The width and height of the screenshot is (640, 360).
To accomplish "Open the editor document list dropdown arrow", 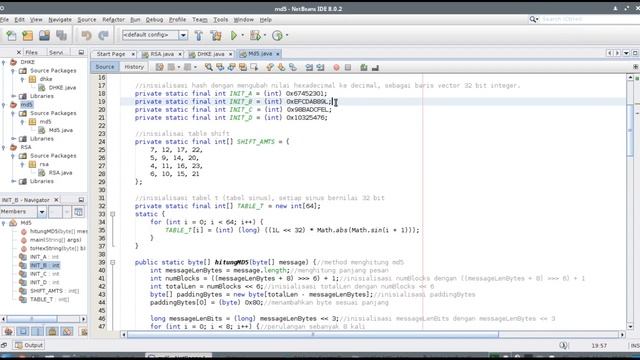I will 626,53.
